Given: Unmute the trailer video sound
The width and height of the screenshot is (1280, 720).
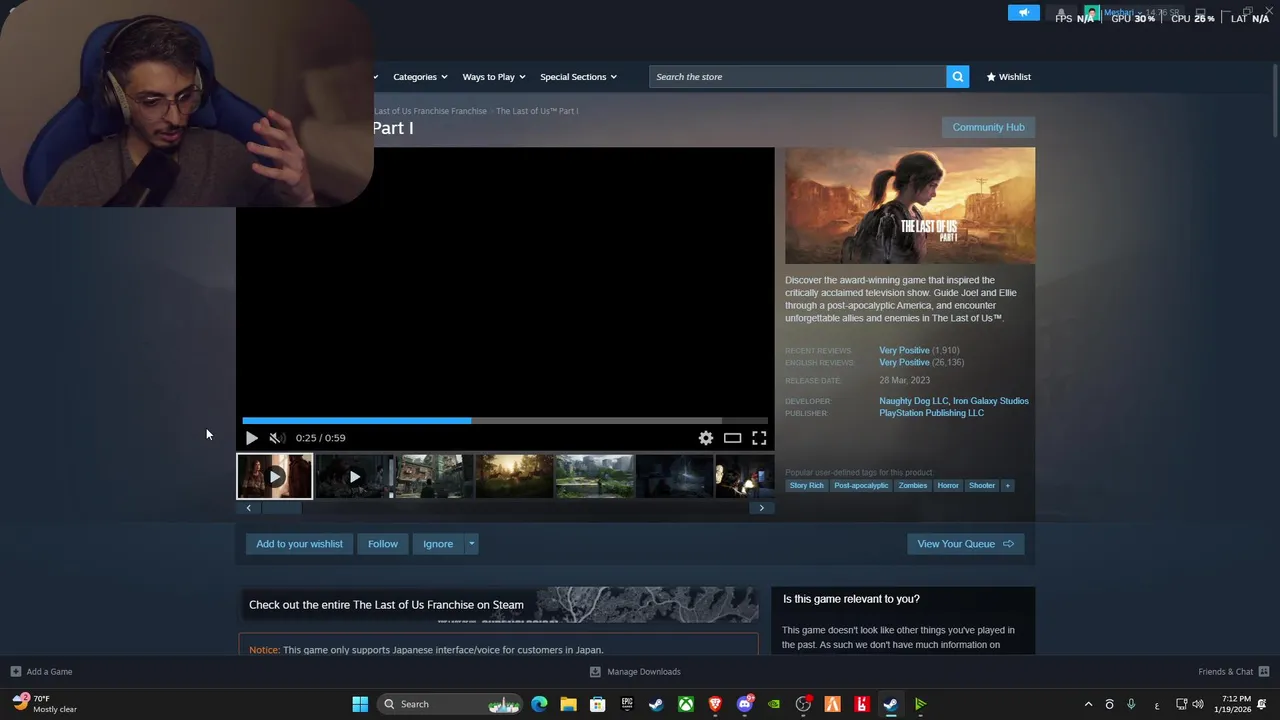Looking at the screenshot, I should click(276, 438).
